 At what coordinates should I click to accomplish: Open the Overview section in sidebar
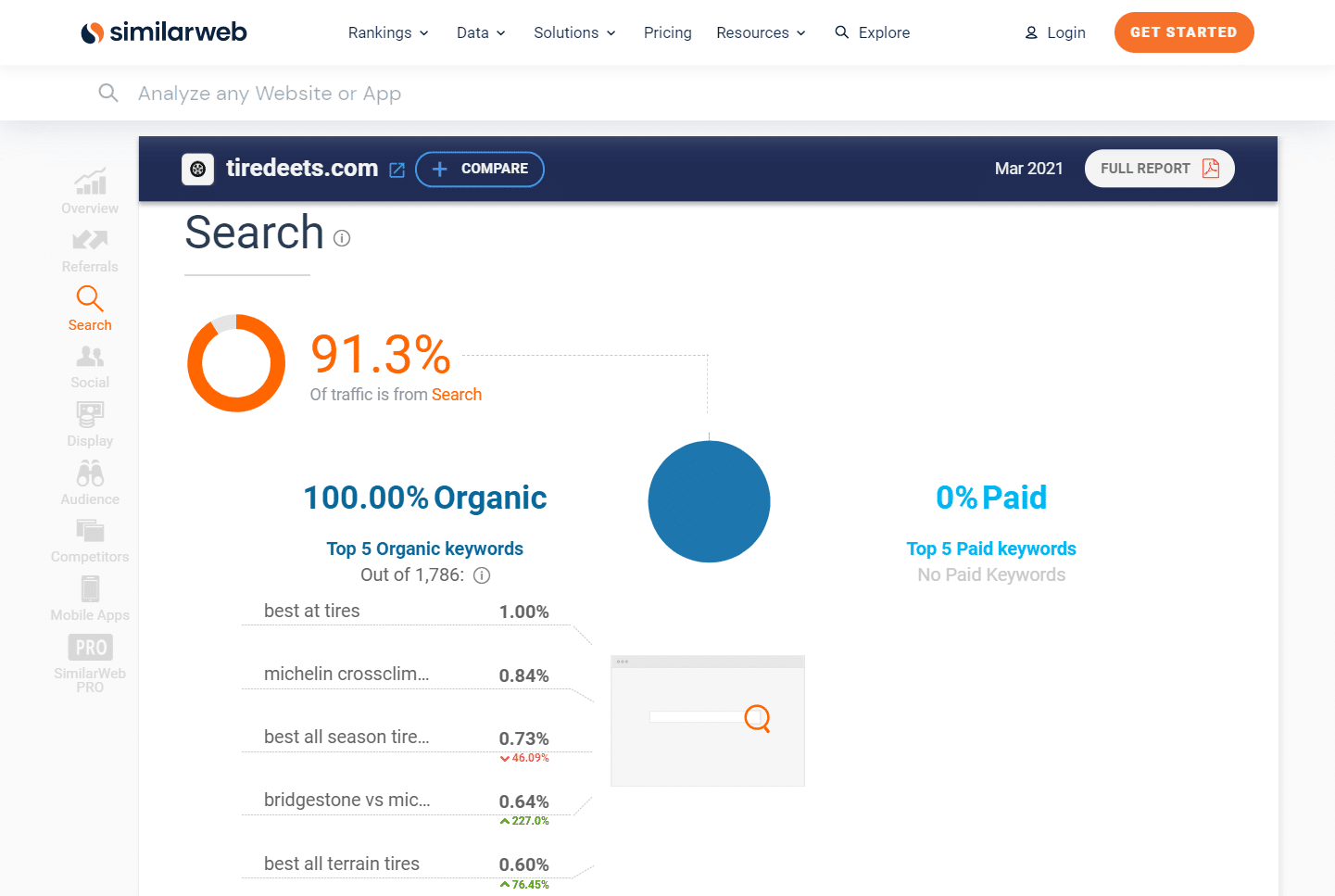pyautogui.click(x=90, y=182)
